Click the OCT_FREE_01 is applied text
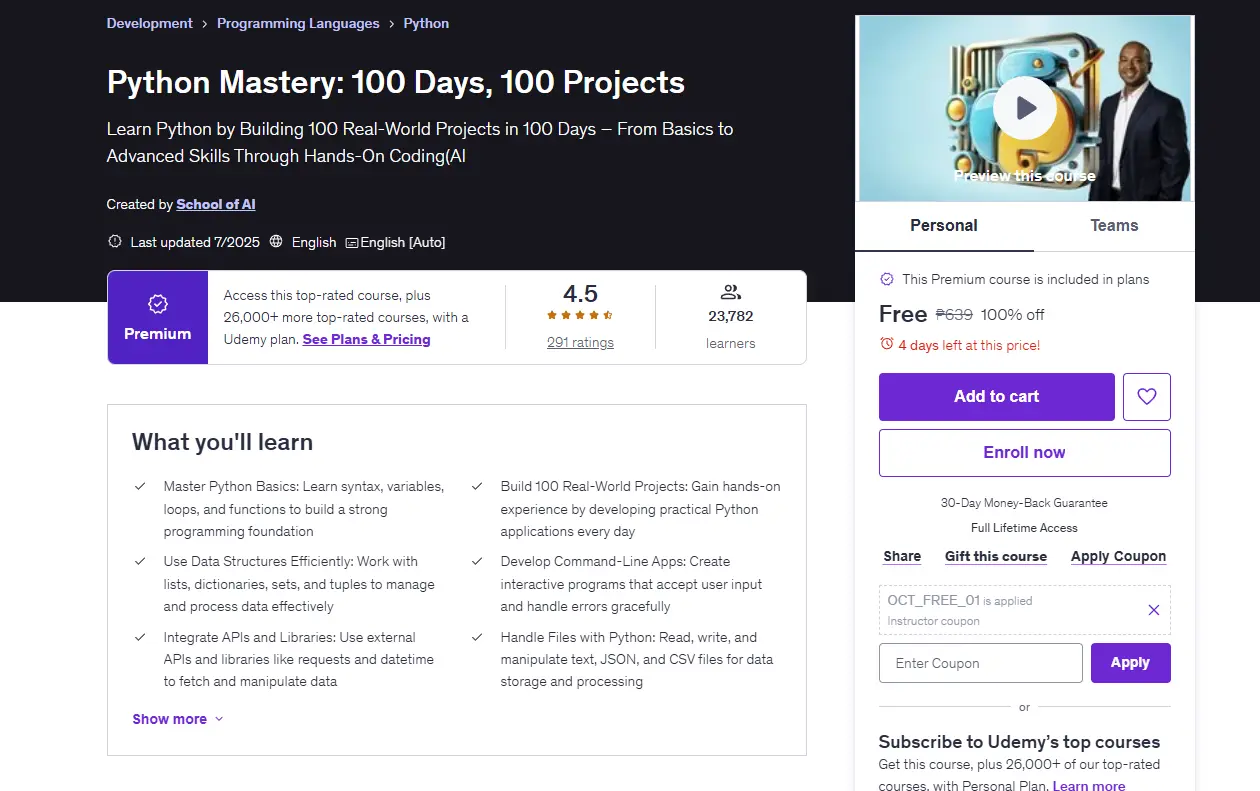 point(960,601)
